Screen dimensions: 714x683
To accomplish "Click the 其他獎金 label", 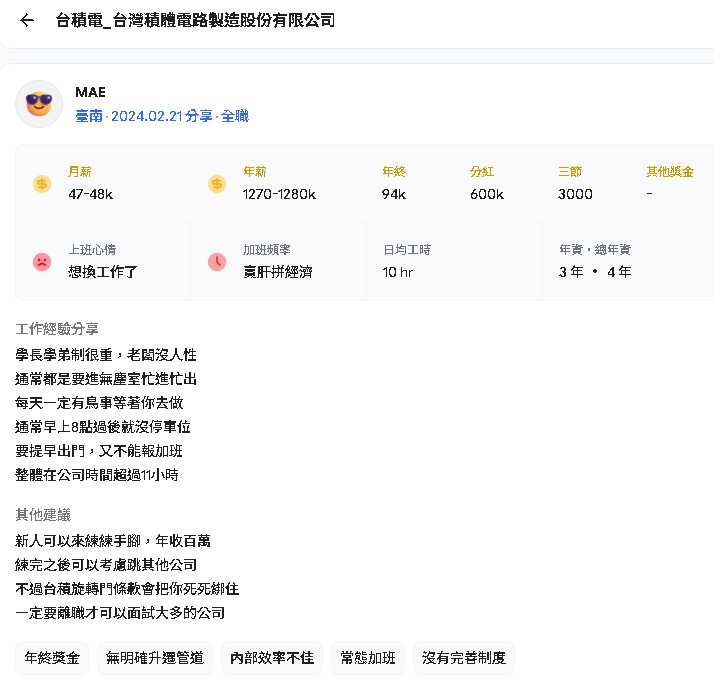I will pyautogui.click(x=669, y=172).
